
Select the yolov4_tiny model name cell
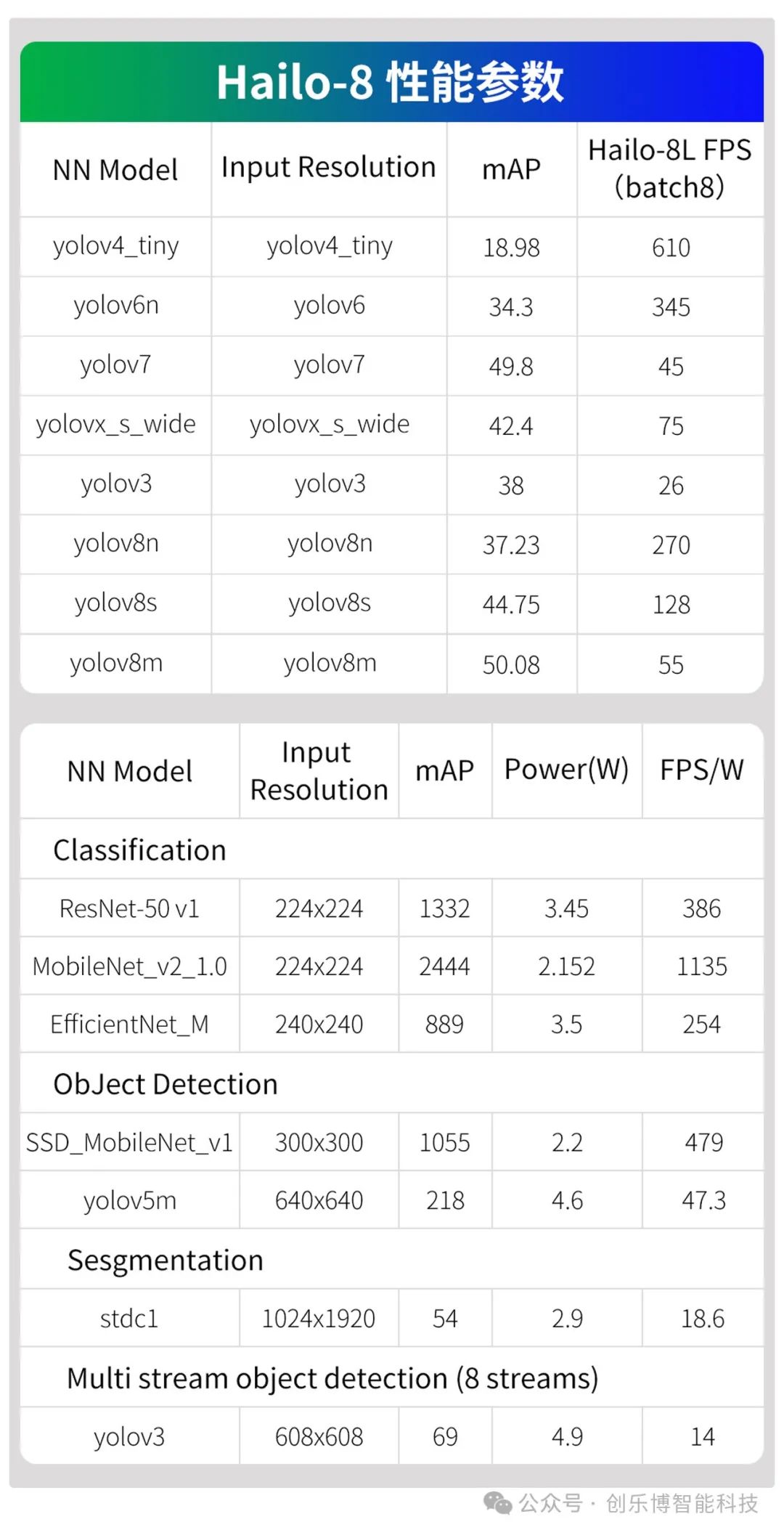(115, 247)
